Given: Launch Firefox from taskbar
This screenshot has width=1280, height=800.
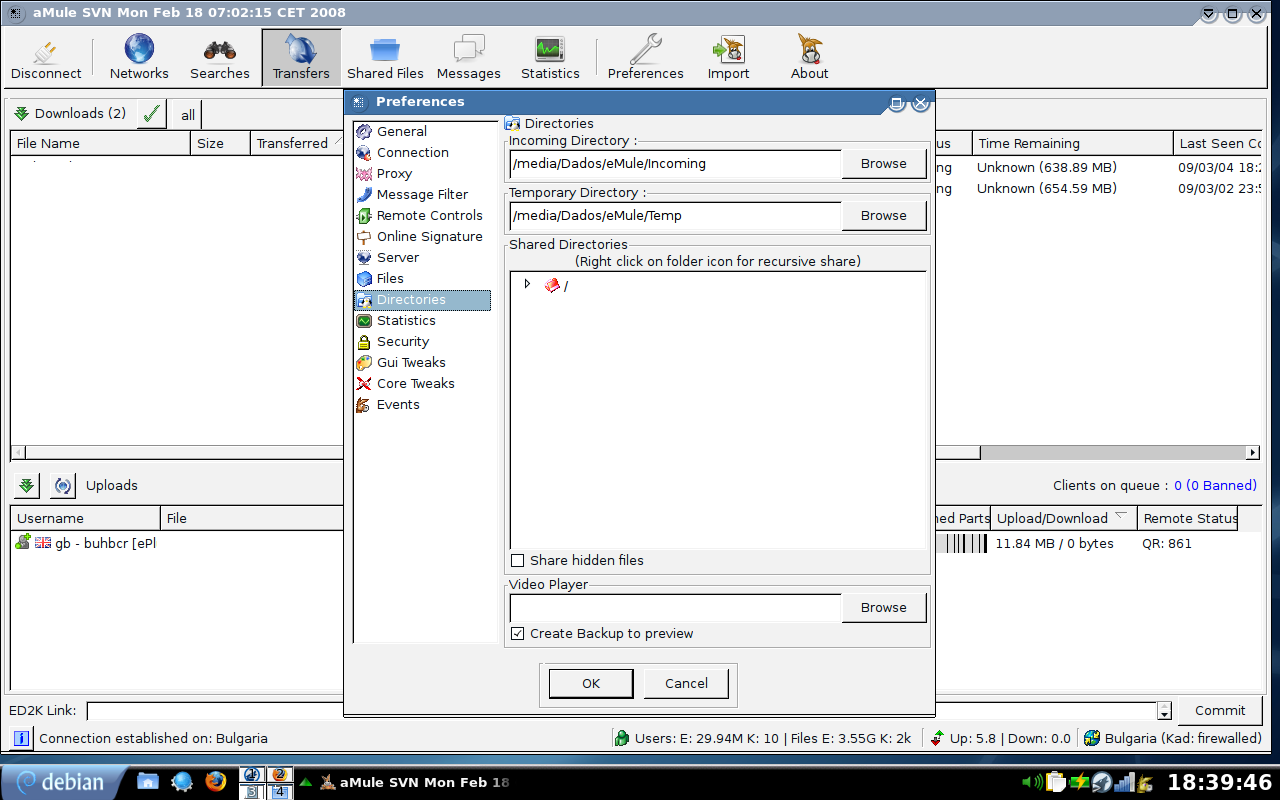Looking at the screenshot, I should click(215, 781).
